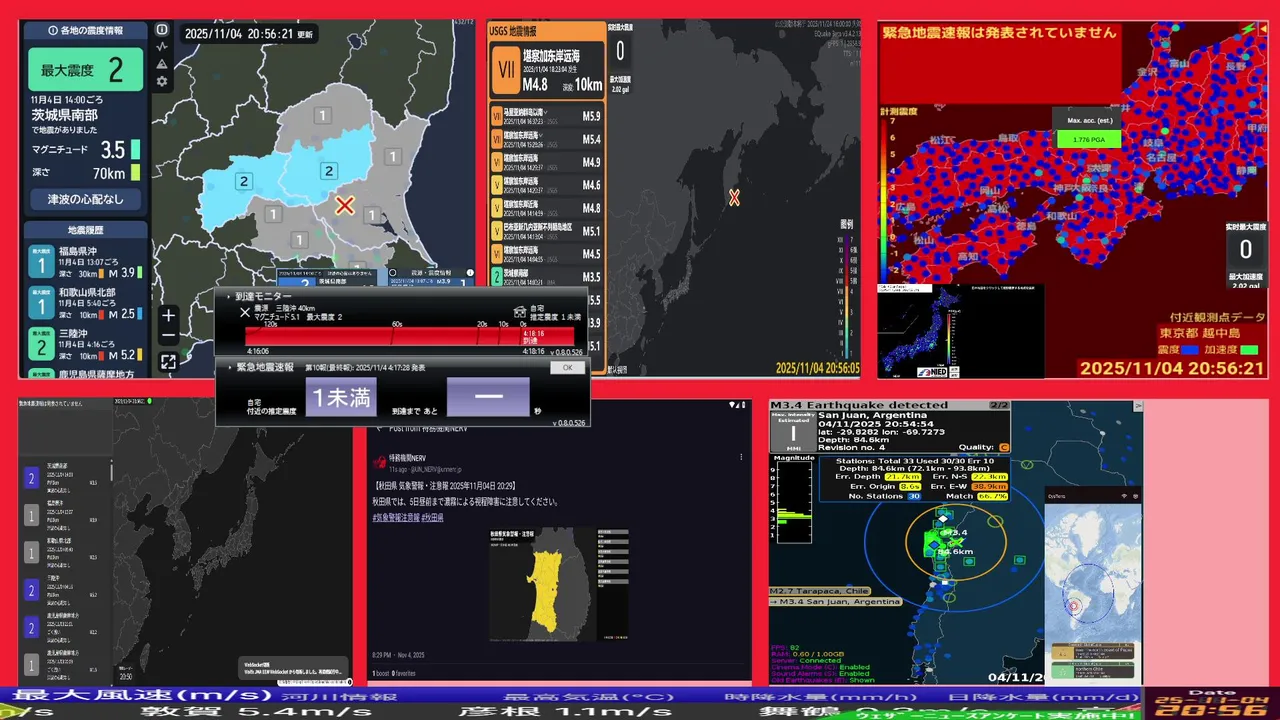Select the 最高気温(°C) ticker tab

(589, 696)
